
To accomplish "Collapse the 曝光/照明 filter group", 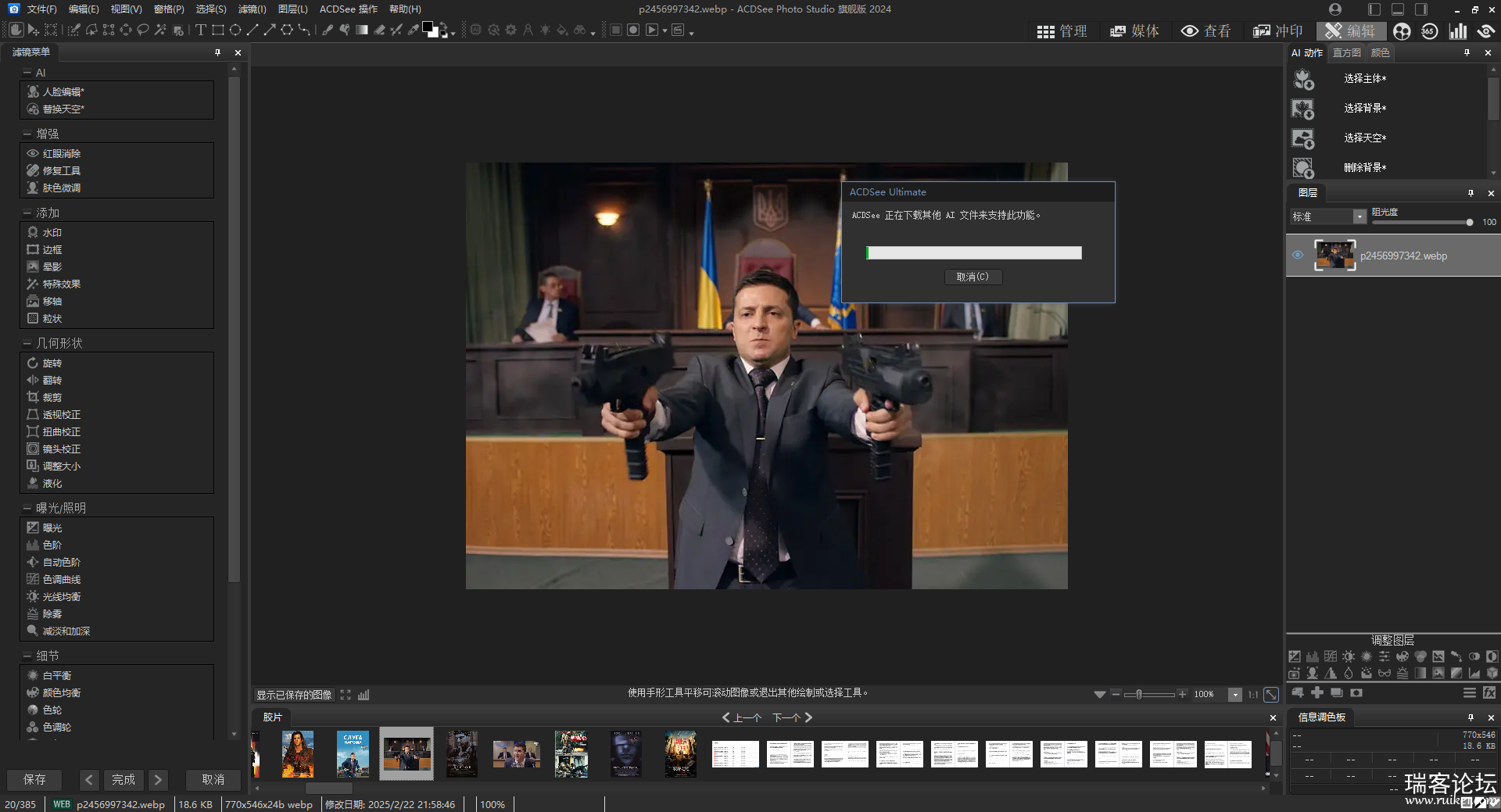I will pos(27,508).
